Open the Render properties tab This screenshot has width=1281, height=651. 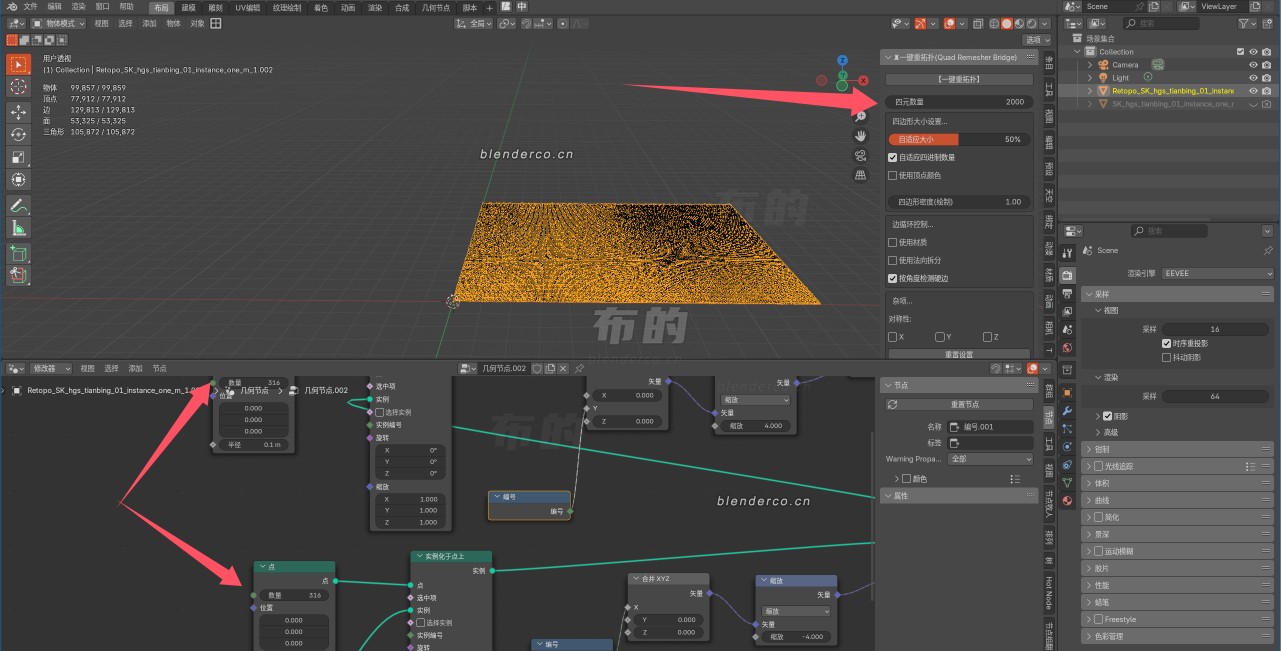point(1067,275)
